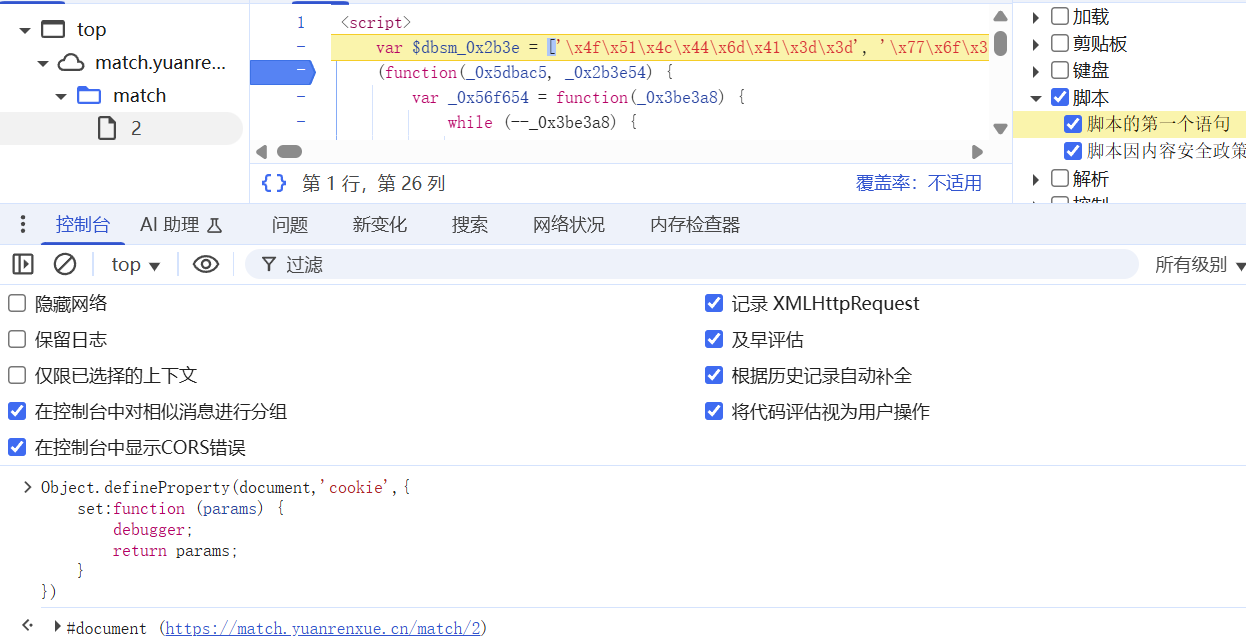Click the 第 1 行, 第 26 列 status text
Screen dimensions: 1246x644
pos(373,183)
